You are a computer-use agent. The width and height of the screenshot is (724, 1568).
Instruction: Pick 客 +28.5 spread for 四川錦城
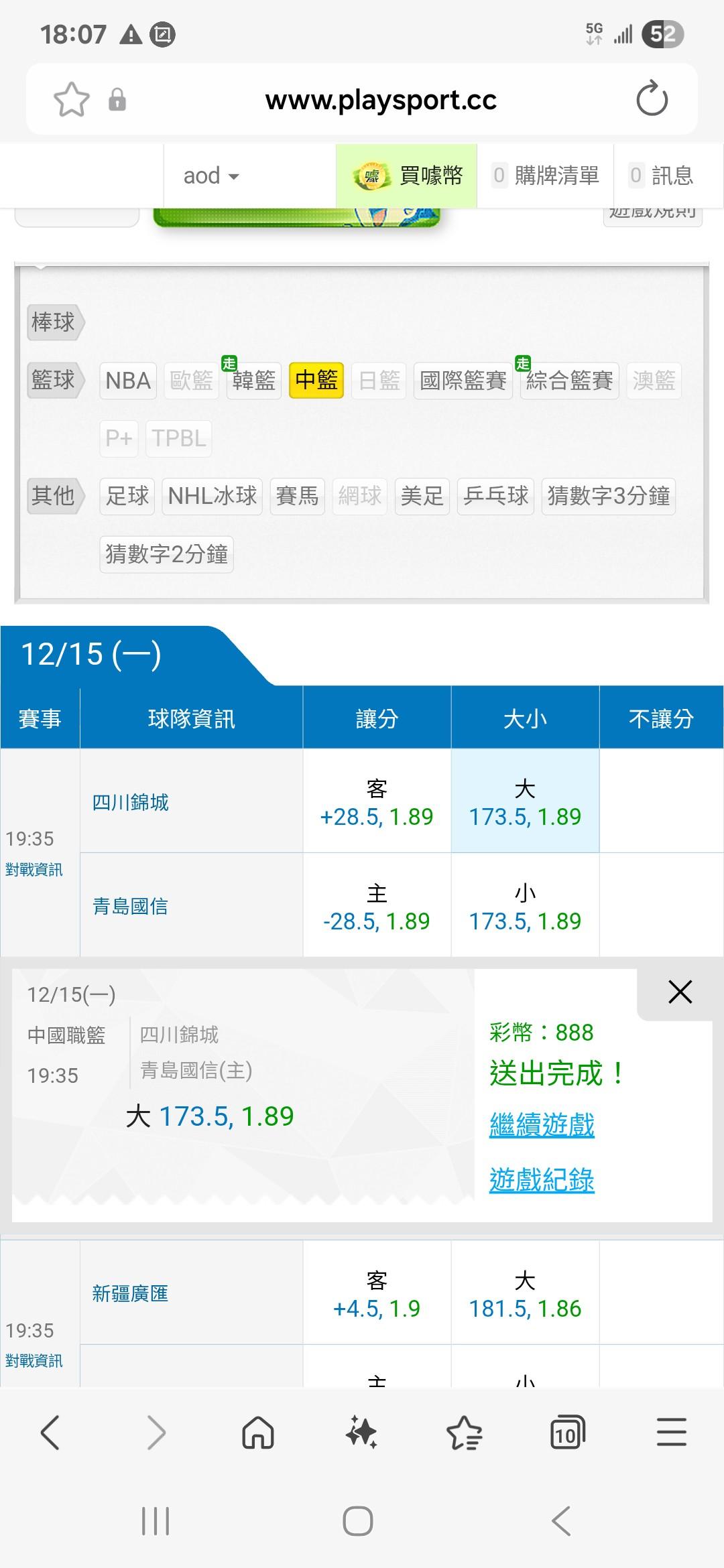377,801
